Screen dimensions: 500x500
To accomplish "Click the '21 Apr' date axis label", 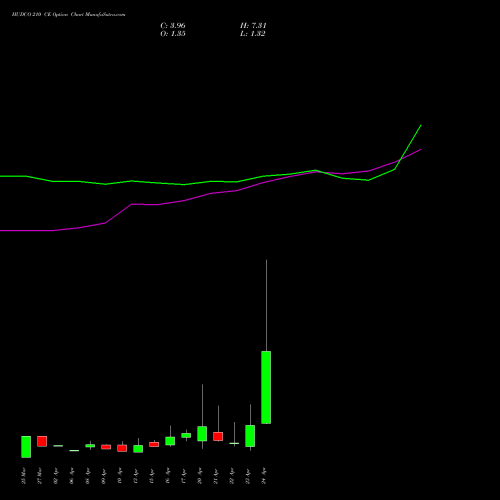I will point(216,476).
